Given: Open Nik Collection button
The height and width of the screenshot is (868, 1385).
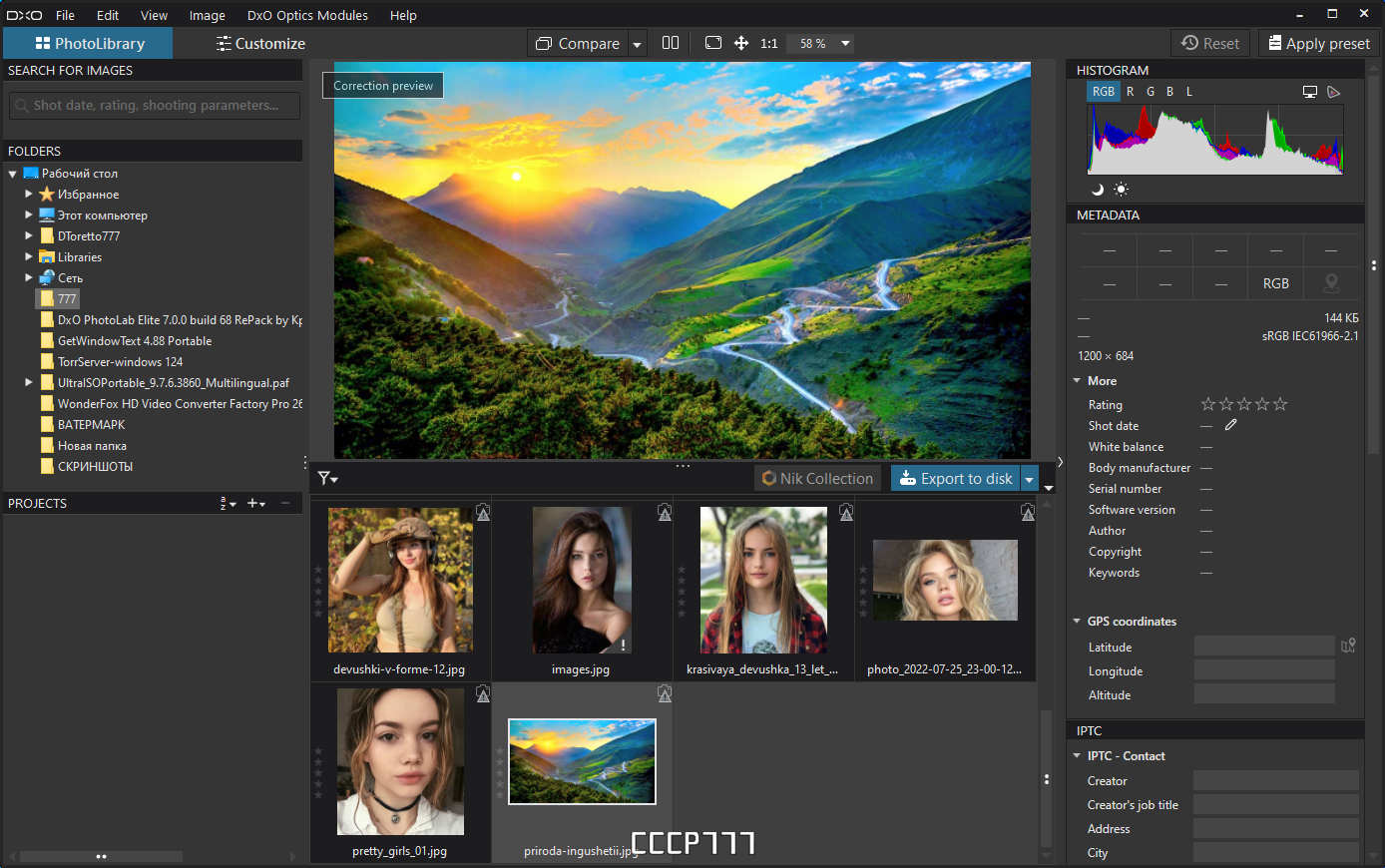Looking at the screenshot, I should (x=818, y=479).
